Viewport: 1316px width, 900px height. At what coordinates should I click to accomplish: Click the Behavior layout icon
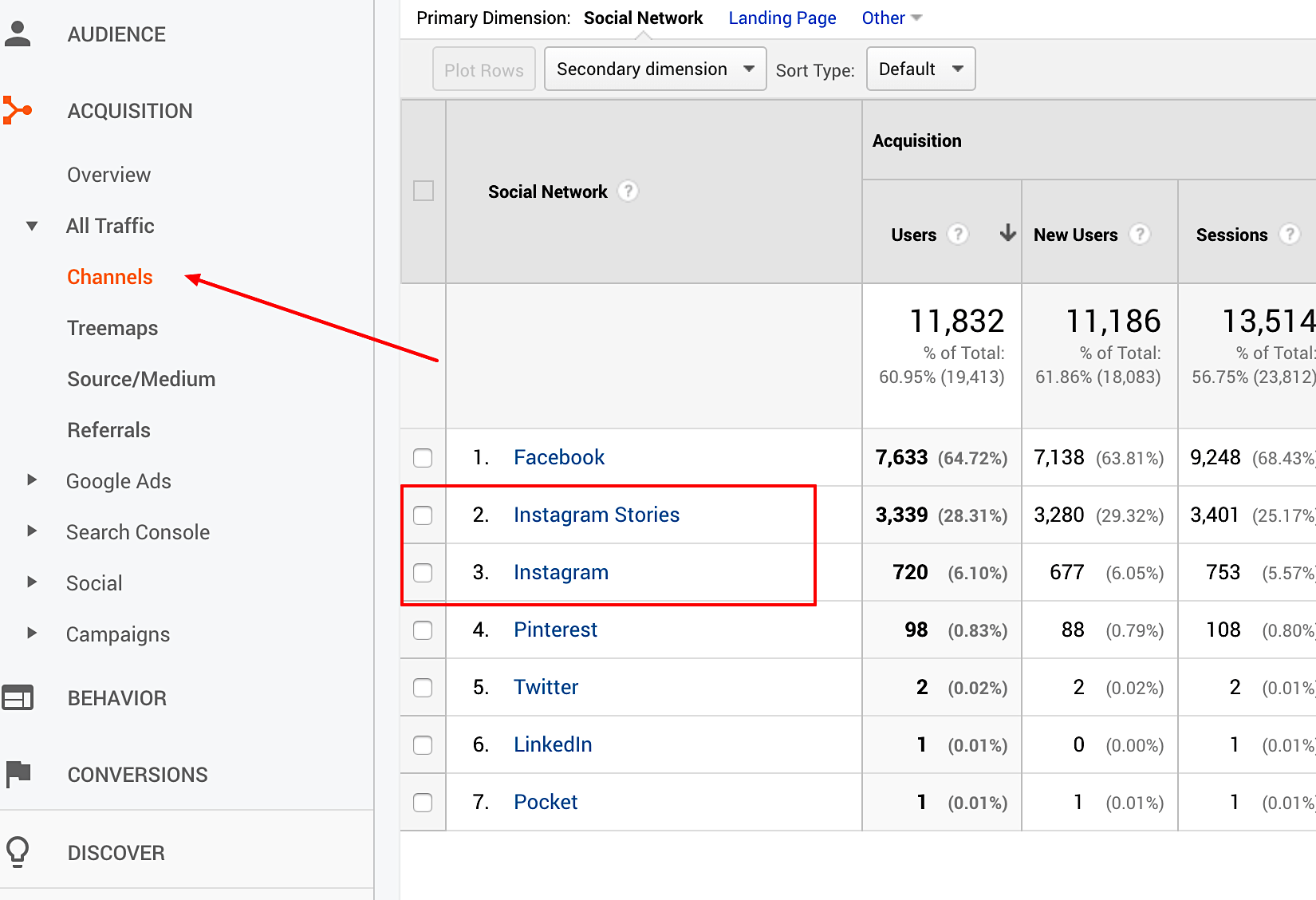(x=18, y=697)
